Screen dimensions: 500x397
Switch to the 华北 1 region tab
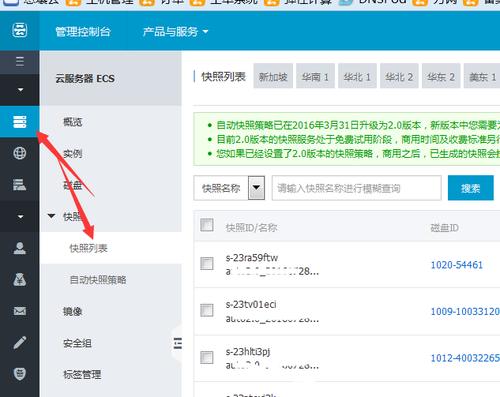coord(357,76)
